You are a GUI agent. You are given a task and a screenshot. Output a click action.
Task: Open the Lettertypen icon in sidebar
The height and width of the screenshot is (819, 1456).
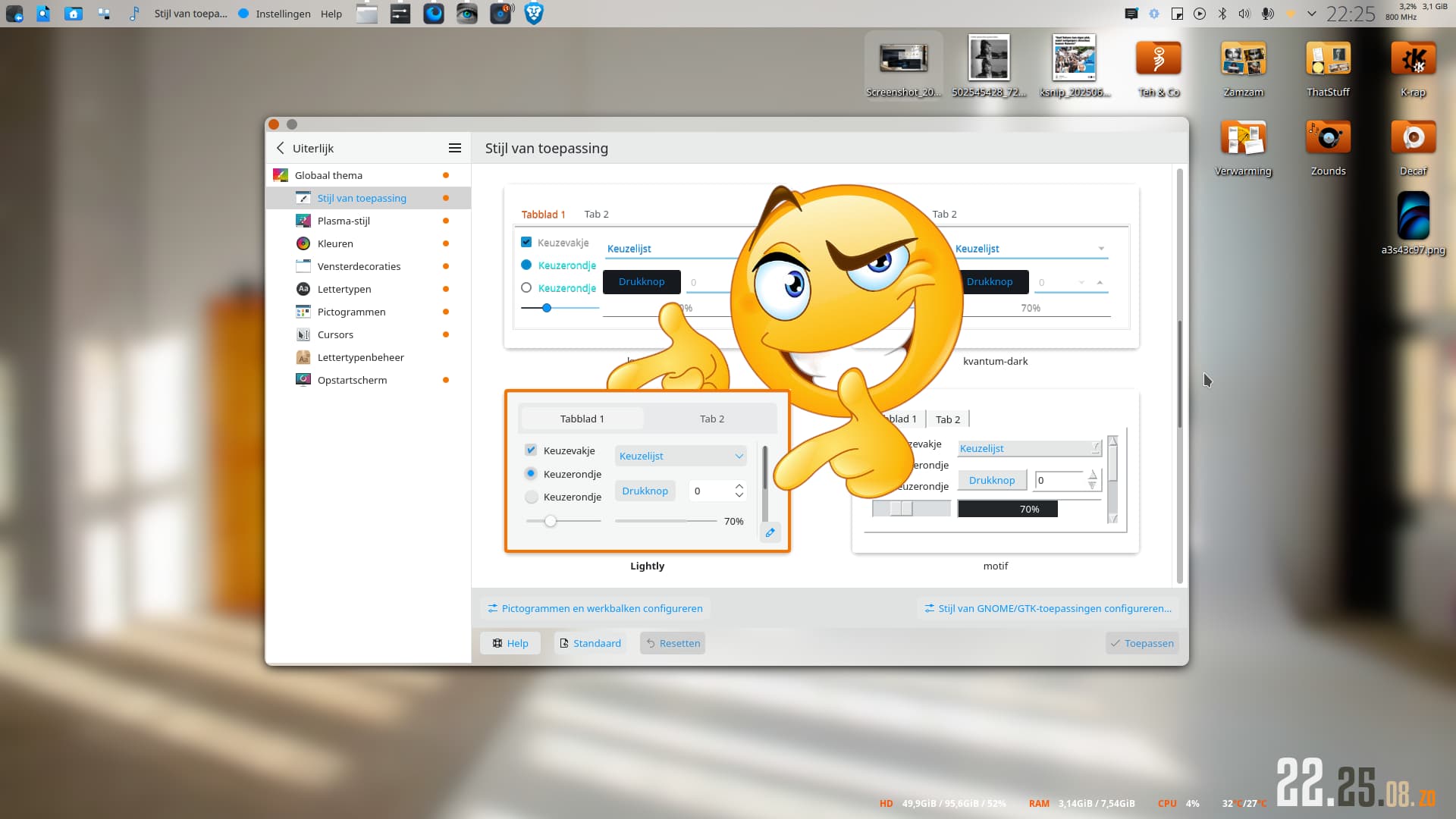[x=303, y=289]
